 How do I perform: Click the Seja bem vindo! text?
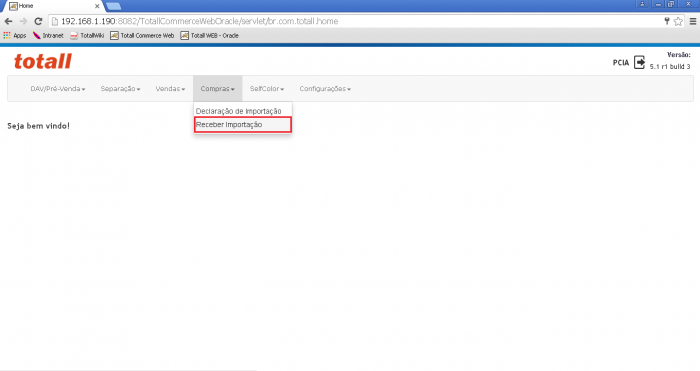(38, 126)
